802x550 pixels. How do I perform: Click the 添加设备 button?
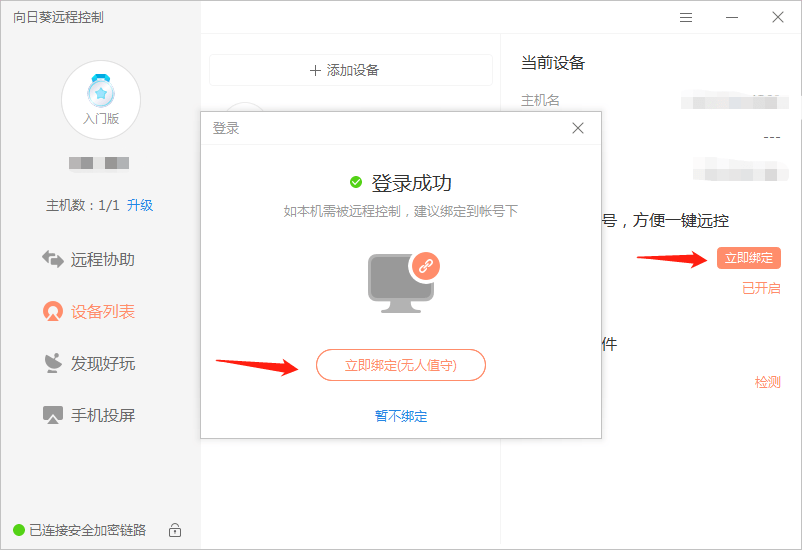pos(350,70)
